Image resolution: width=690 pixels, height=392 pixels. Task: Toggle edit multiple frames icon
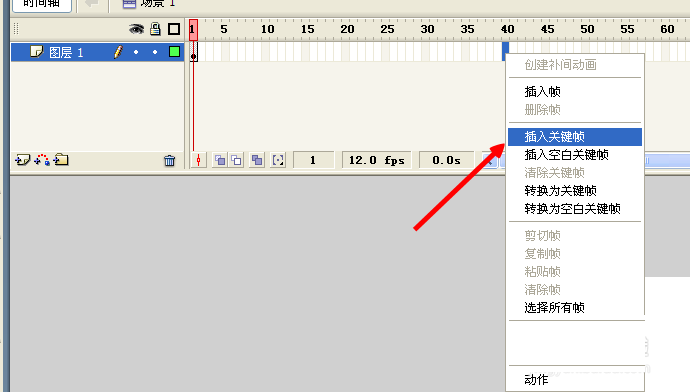point(257,160)
